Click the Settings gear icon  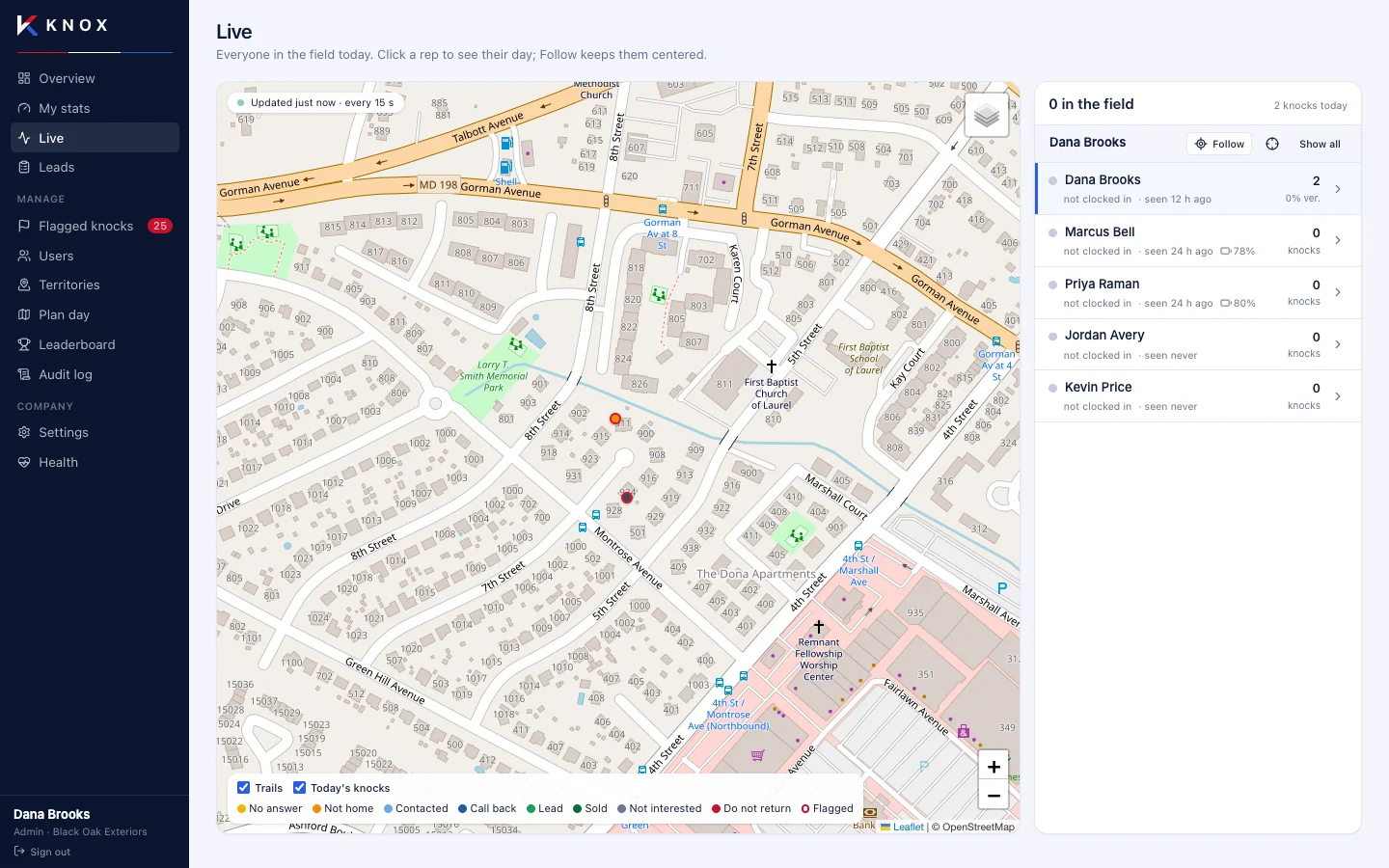tap(24, 432)
